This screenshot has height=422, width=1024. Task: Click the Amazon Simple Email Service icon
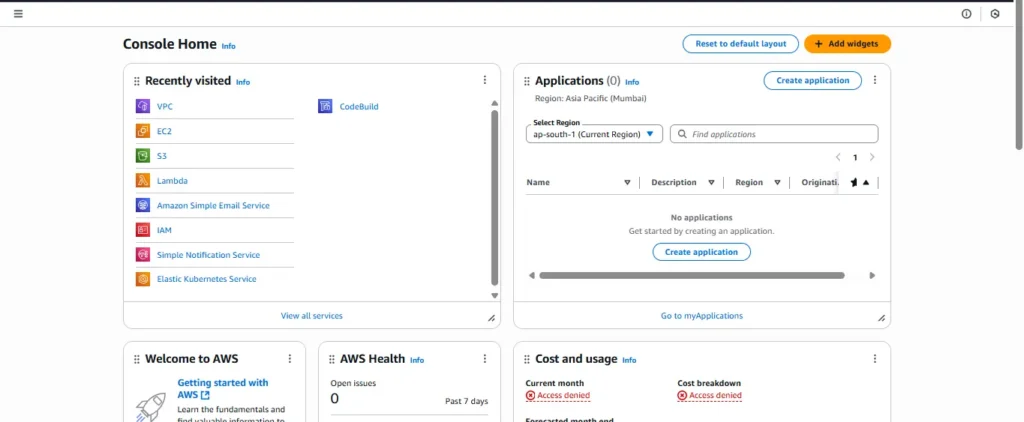(x=143, y=205)
